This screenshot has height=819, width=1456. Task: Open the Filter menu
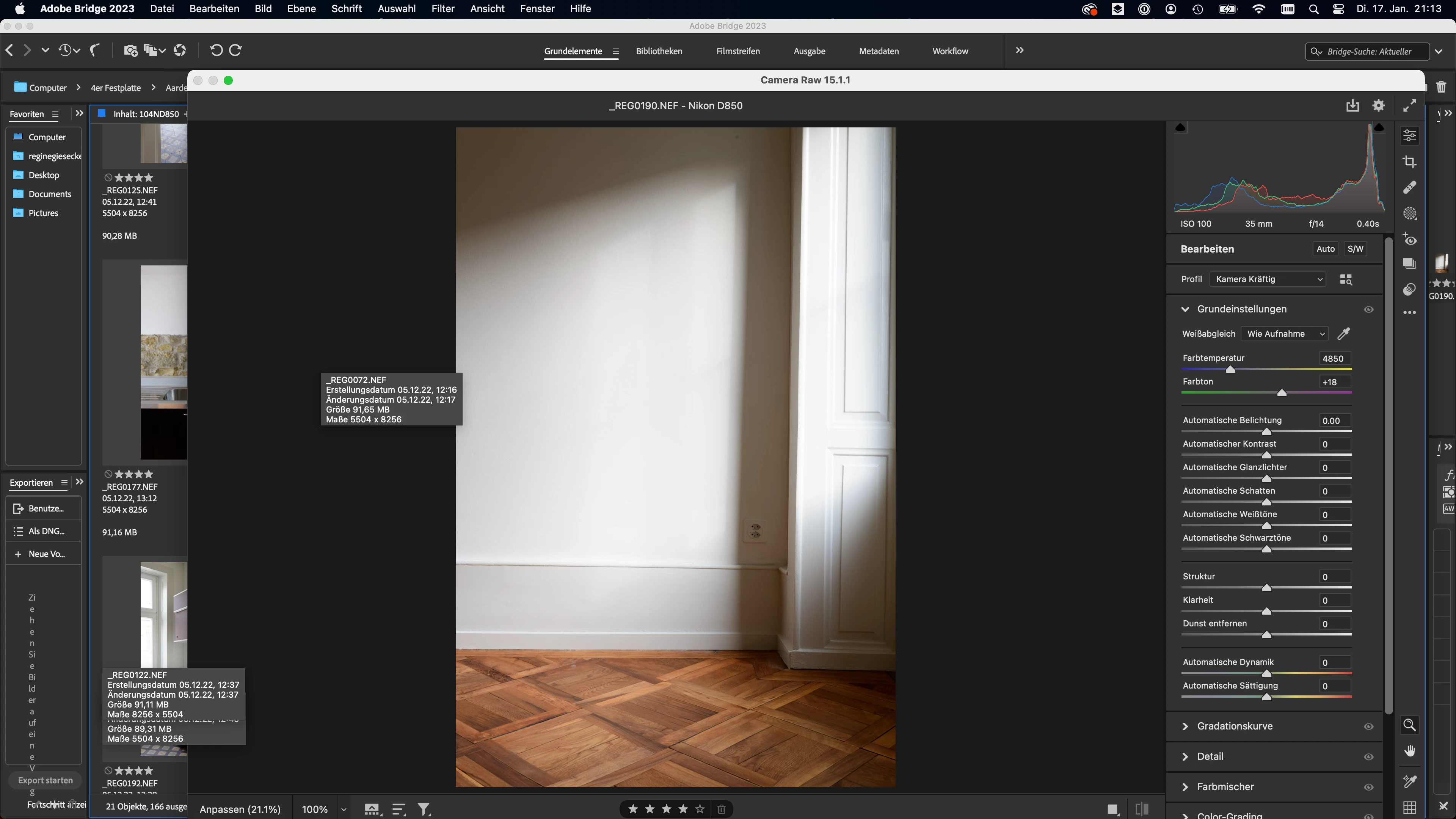(x=442, y=8)
